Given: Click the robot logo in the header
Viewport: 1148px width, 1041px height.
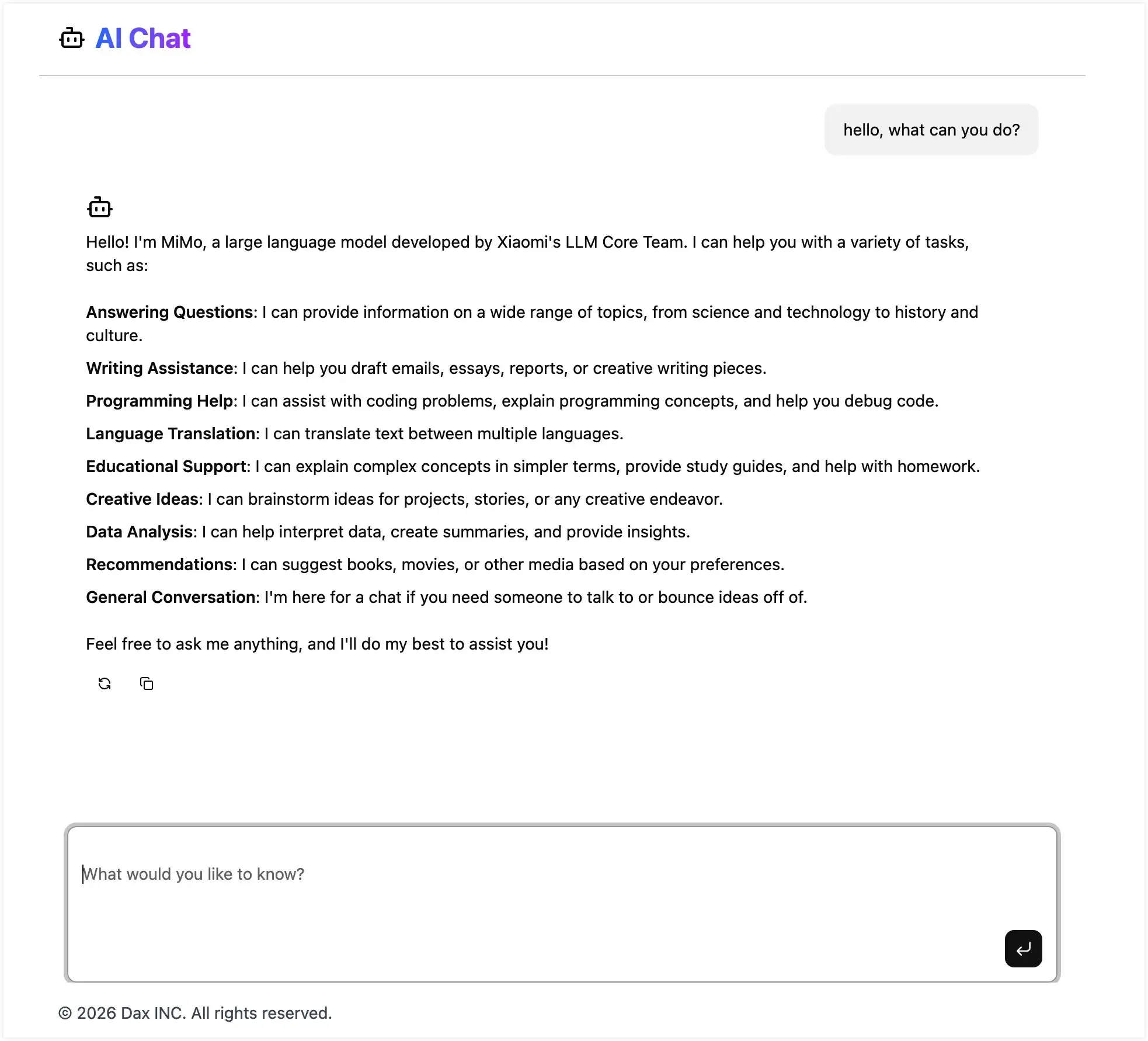Looking at the screenshot, I should point(72,39).
